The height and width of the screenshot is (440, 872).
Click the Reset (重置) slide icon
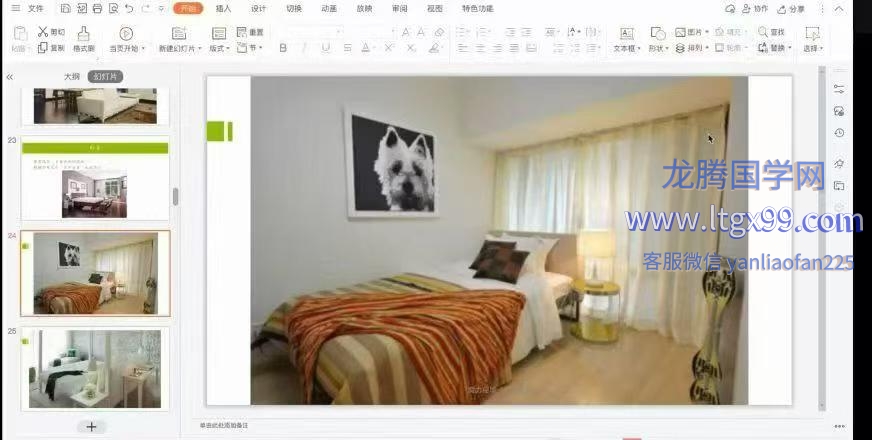(250, 32)
